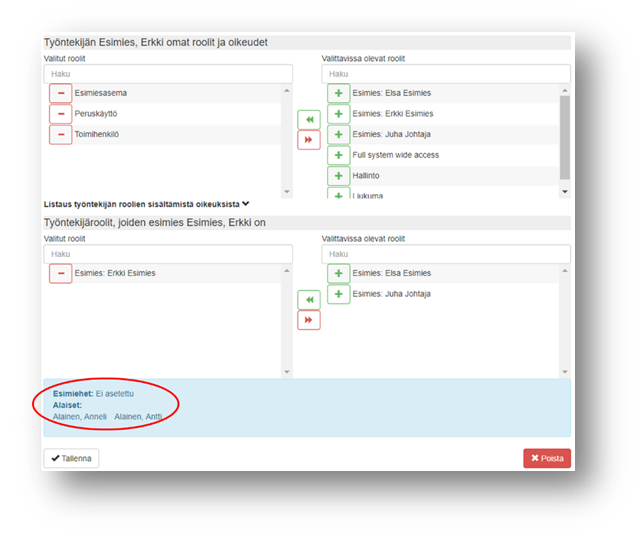Open subordinate link Alainen, Antti
This screenshot has width=640, height=536.
pos(138,417)
